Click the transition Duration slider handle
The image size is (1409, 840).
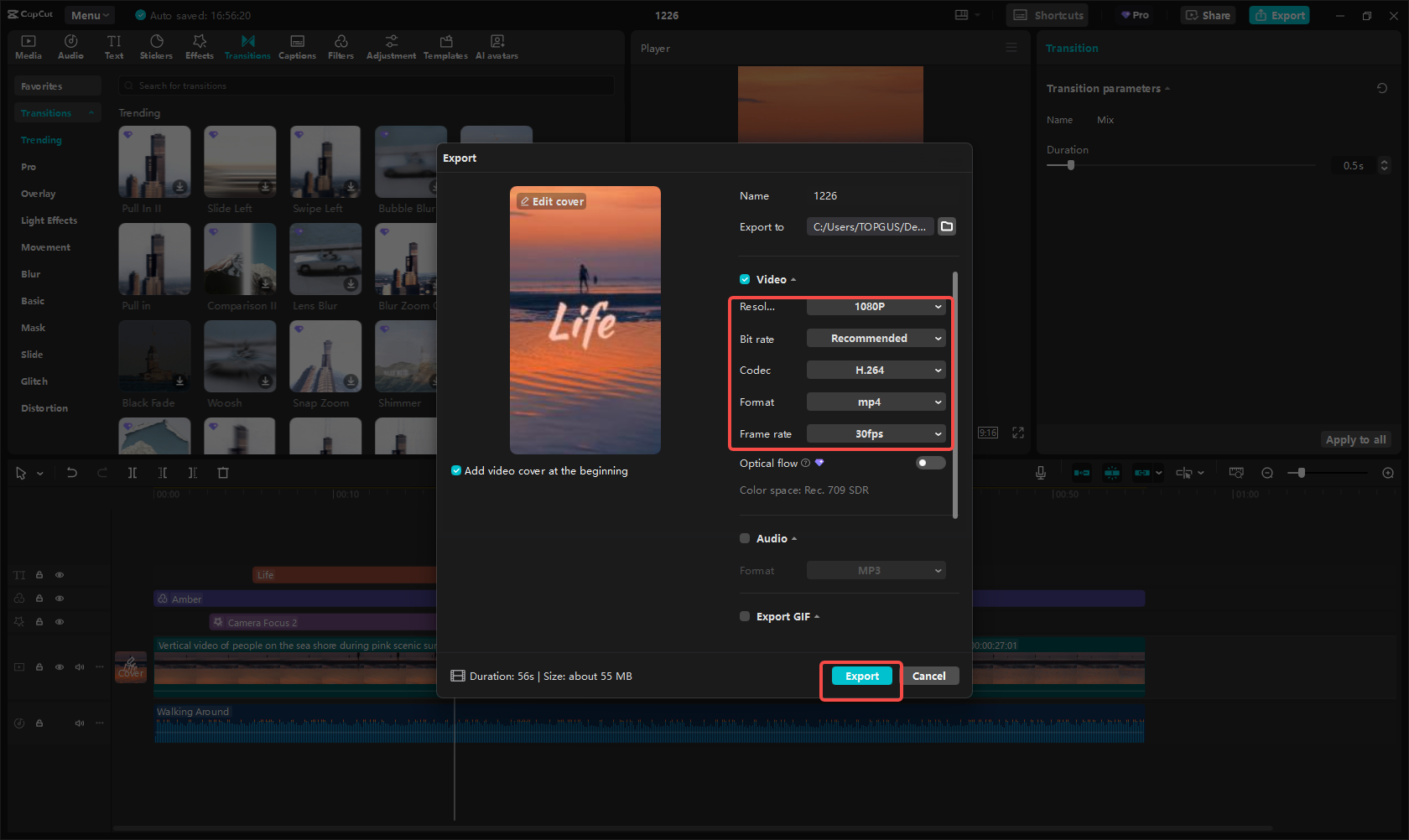point(1070,165)
